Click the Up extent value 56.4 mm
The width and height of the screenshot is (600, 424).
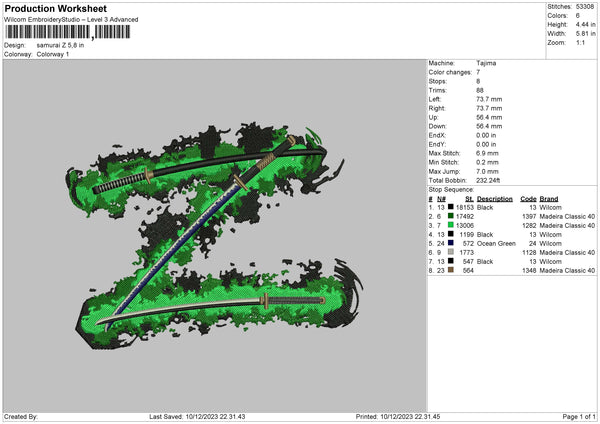489,117
